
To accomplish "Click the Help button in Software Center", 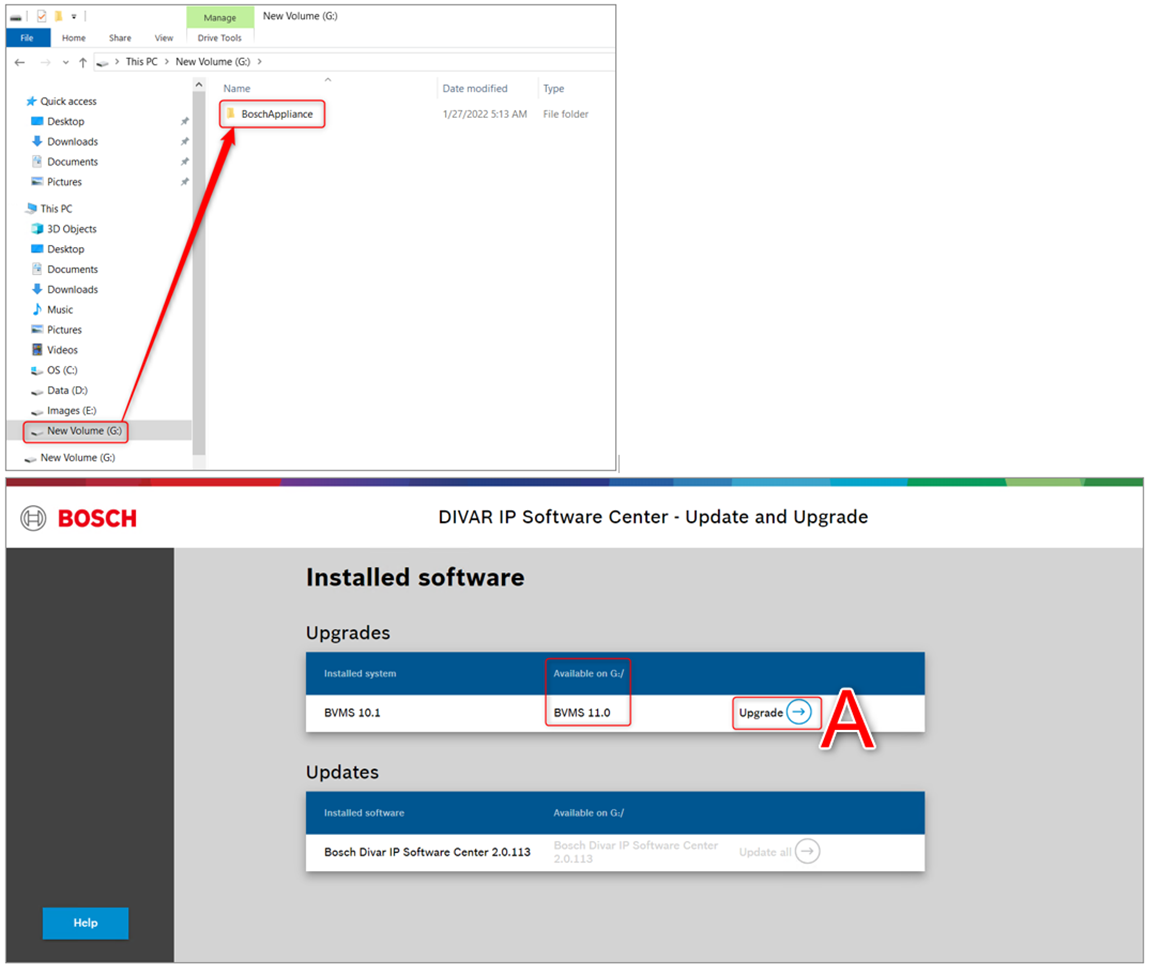I will 85,922.
